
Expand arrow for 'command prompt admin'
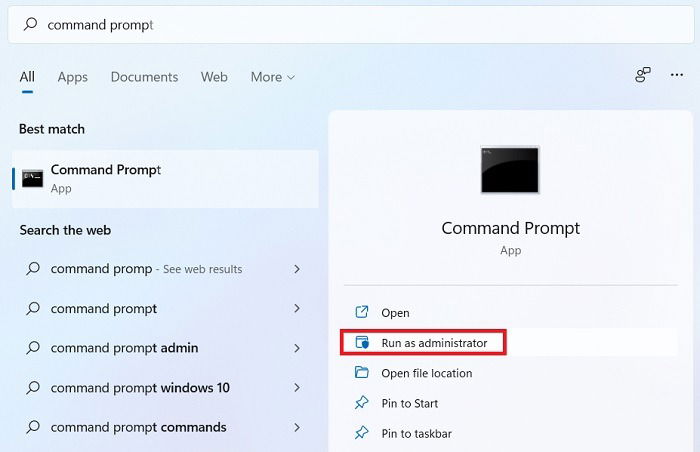coord(297,348)
